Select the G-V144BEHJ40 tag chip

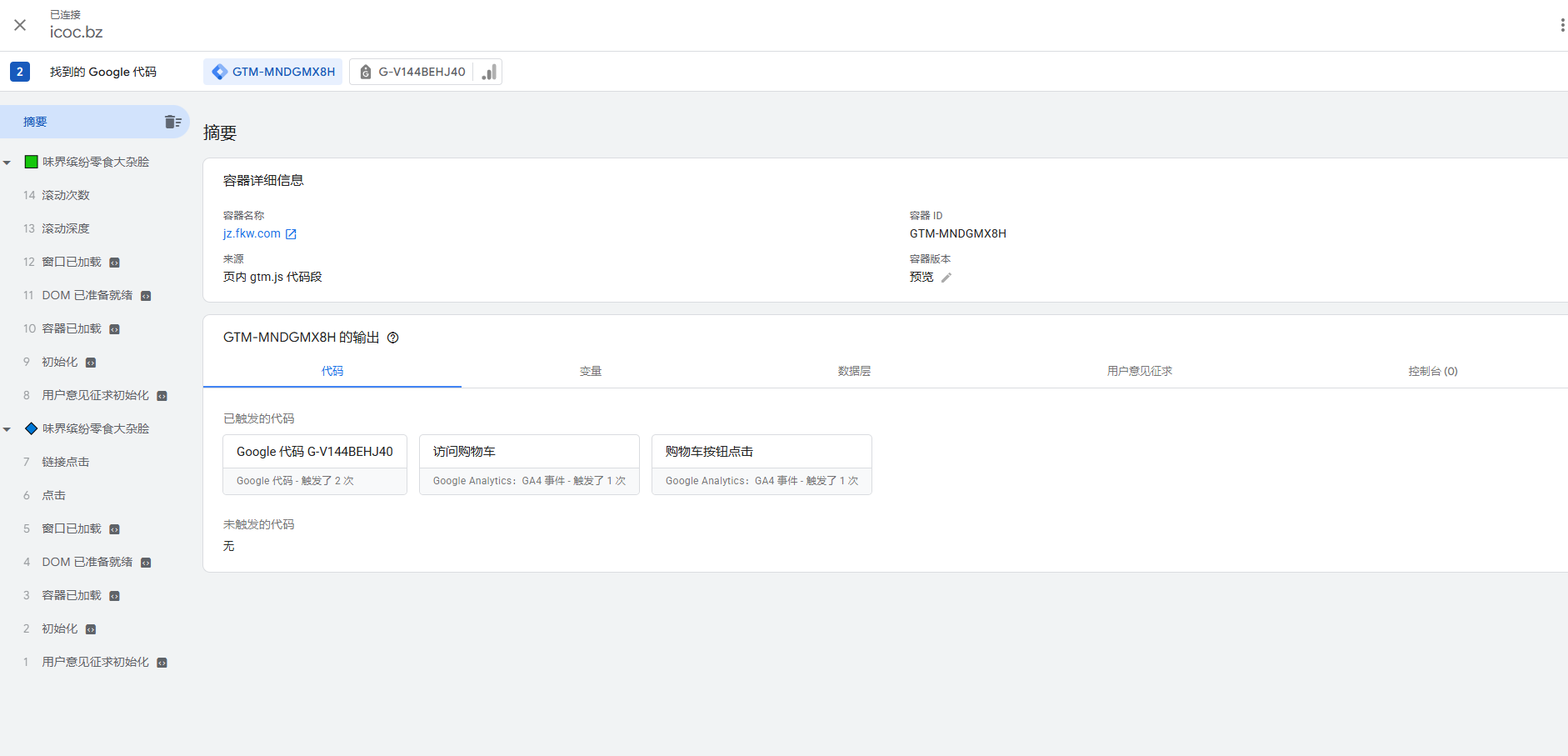(x=412, y=72)
